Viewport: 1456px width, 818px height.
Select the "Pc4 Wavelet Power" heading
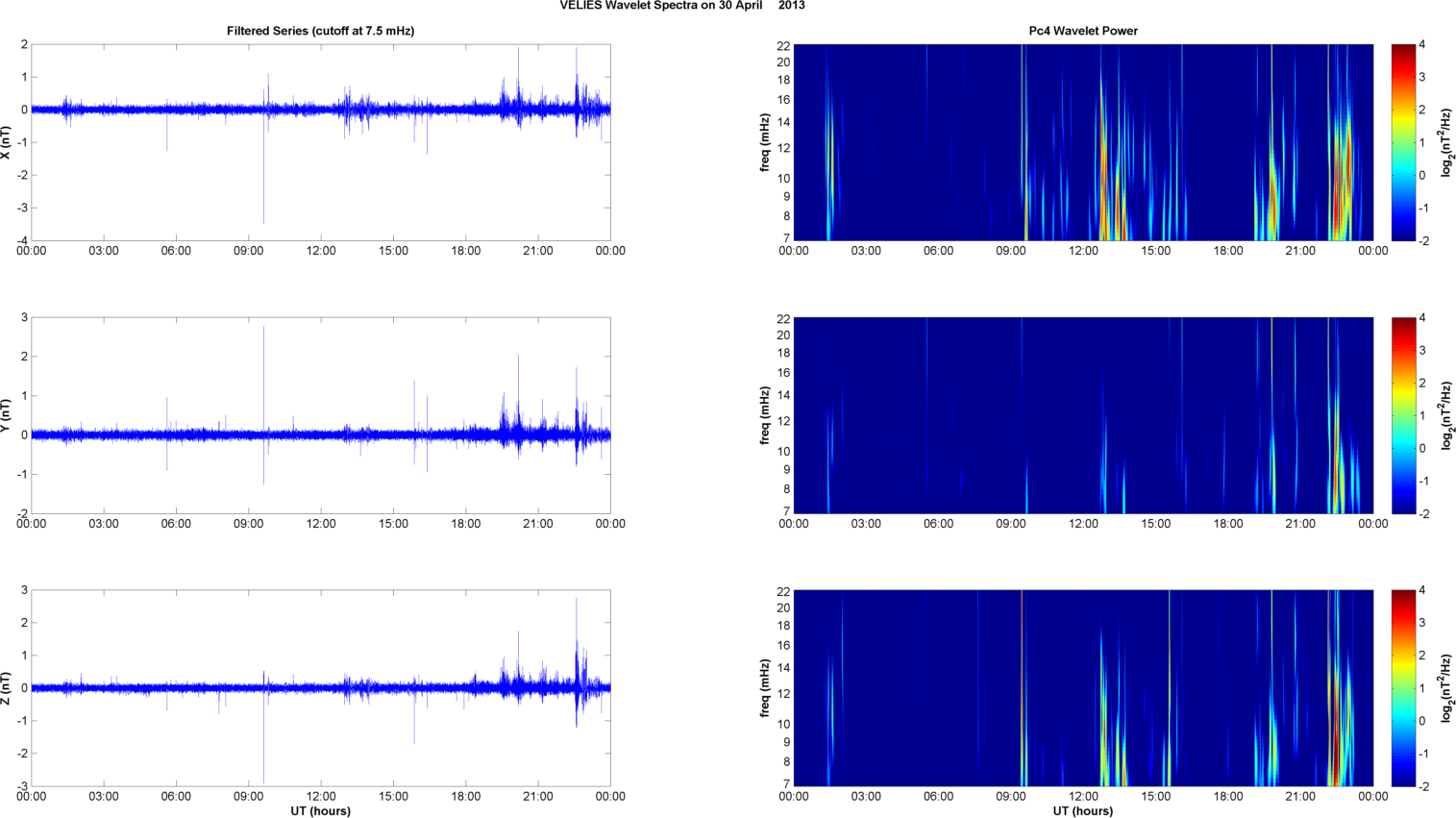point(1082,31)
